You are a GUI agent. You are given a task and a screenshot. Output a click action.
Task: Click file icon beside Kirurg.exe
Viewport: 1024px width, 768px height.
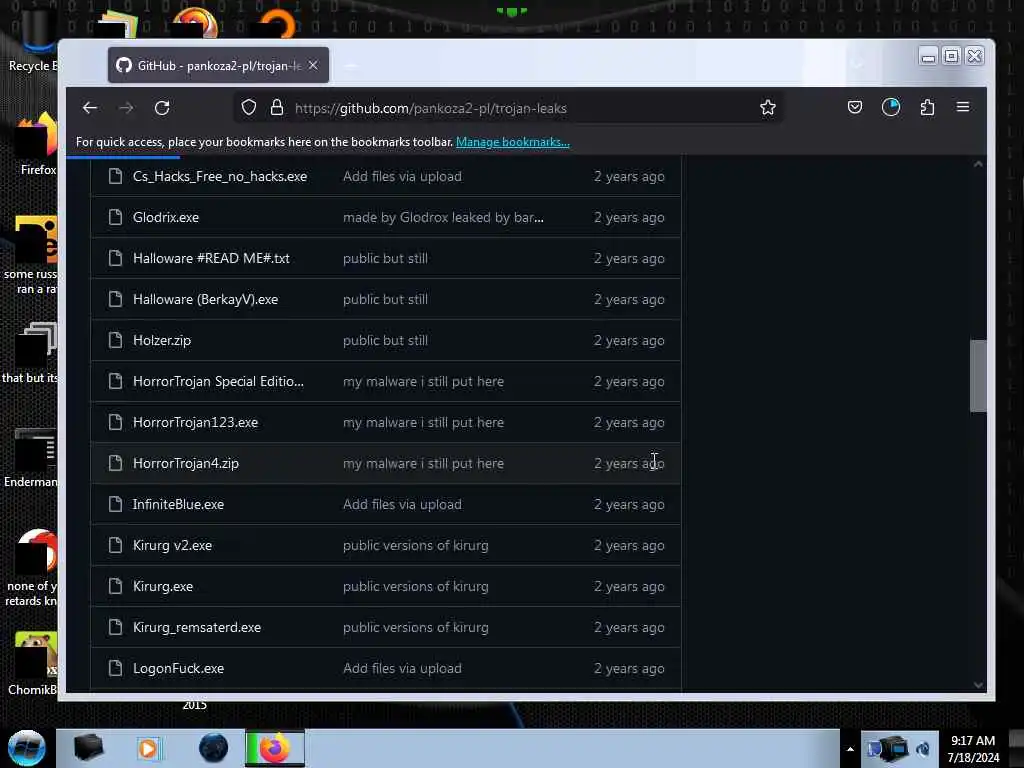click(116, 586)
